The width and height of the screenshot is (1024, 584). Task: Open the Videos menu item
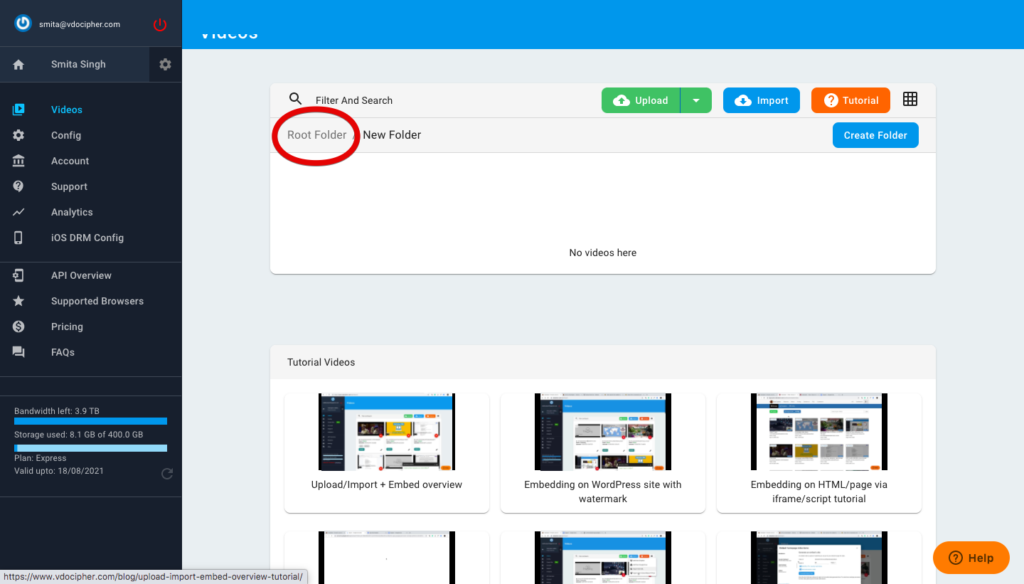tap(67, 110)
